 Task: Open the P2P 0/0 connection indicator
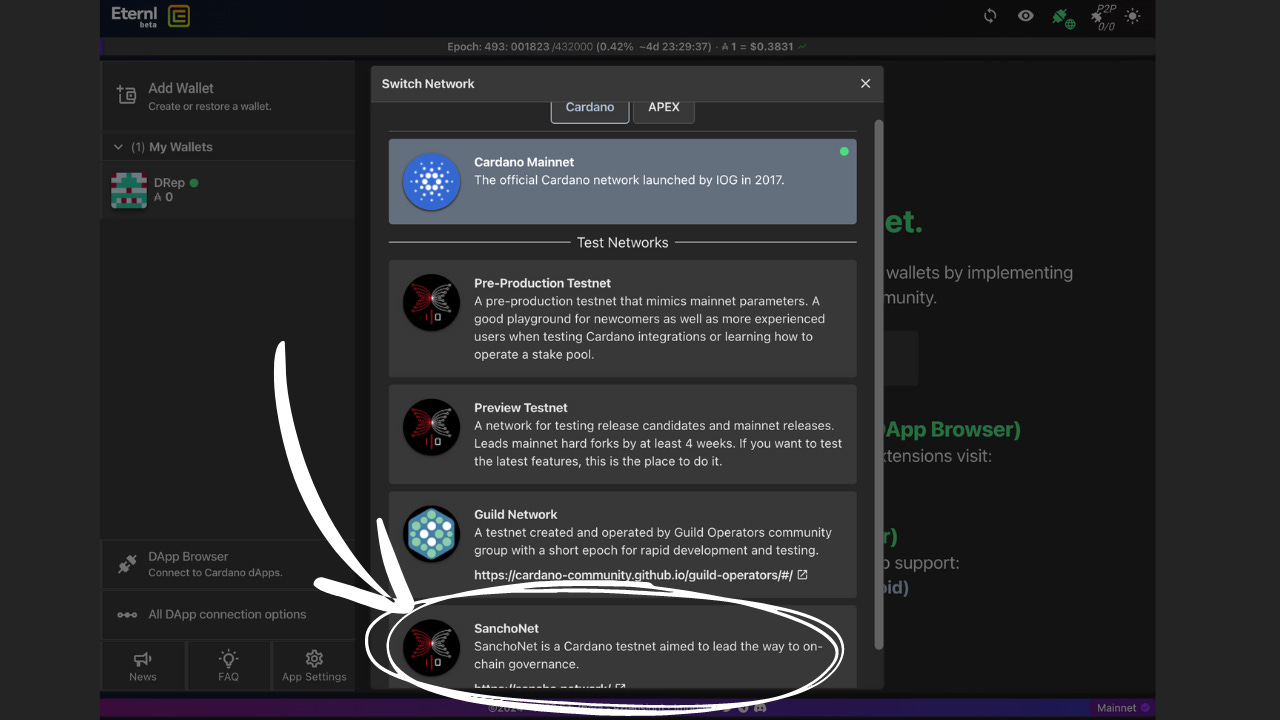click(x=1104, y=16)
